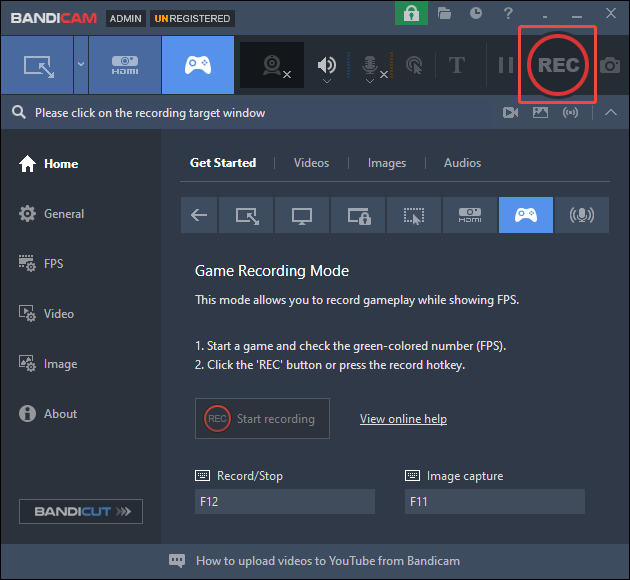Choose fullscreen monitor mode icon

(x=302, y=215)
